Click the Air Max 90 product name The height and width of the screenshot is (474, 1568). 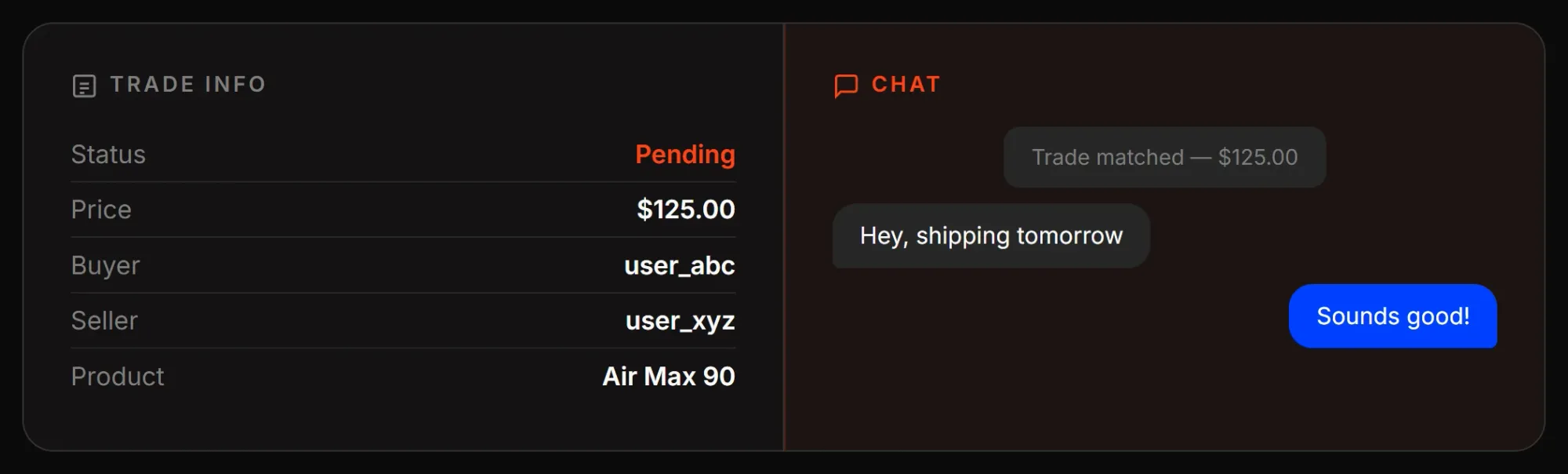pos(668,377)
